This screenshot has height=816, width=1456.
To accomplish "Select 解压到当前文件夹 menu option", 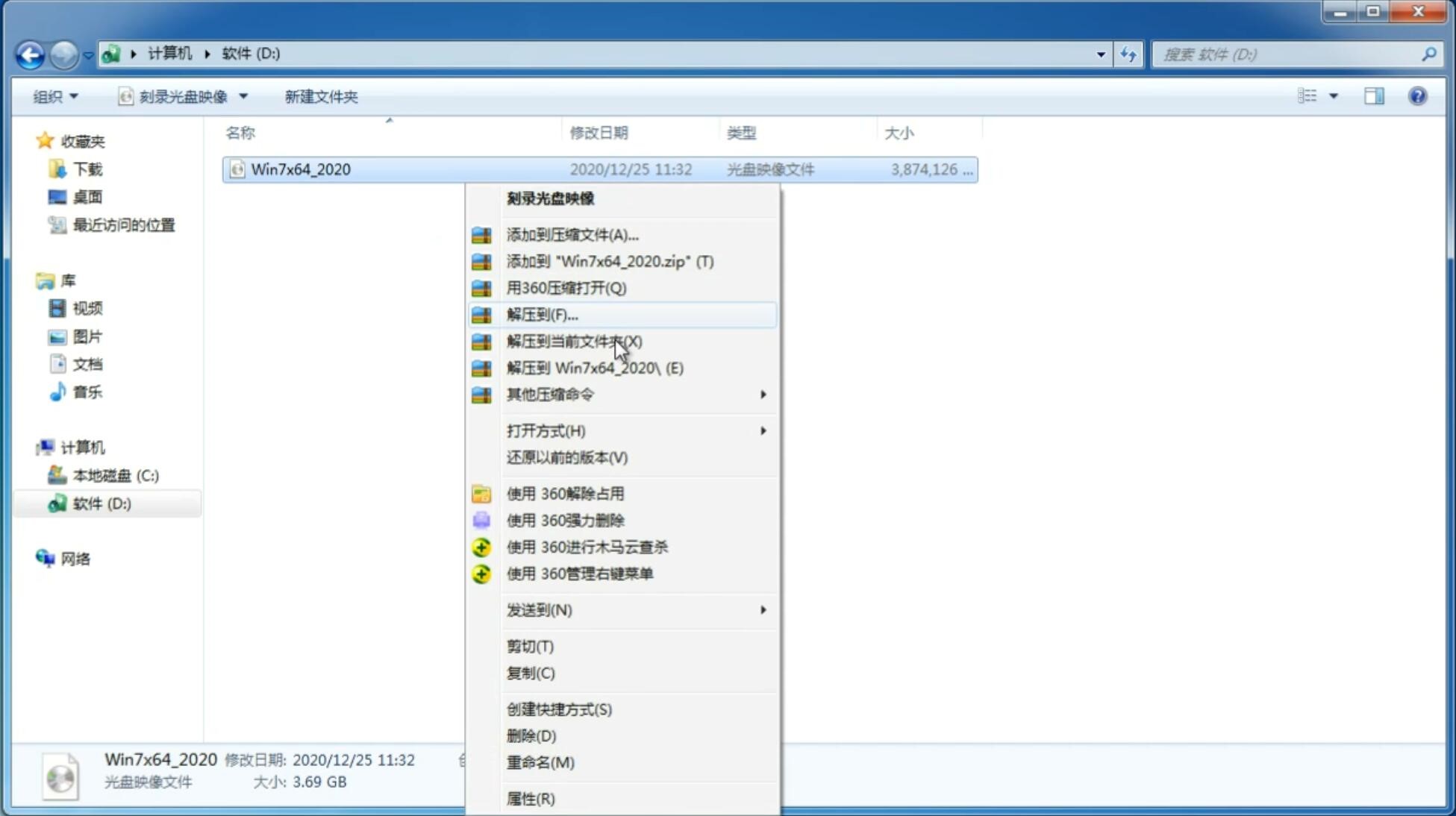I will point(574,341).
